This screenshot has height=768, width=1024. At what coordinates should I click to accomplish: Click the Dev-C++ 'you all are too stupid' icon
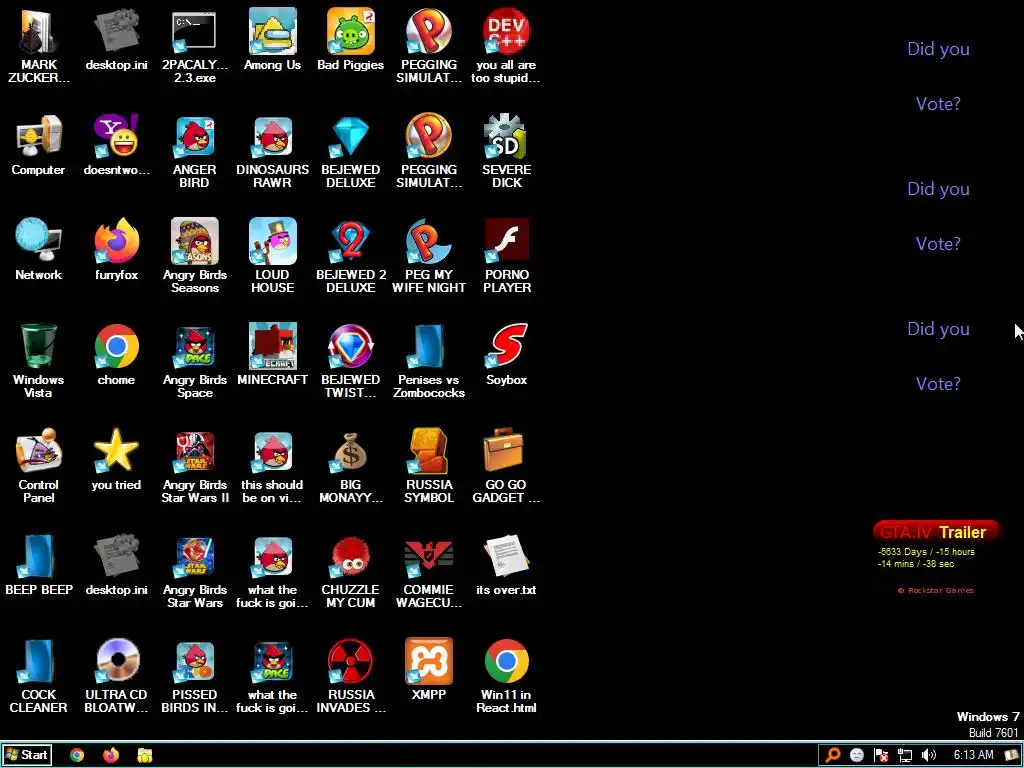[x=506, y=46]
